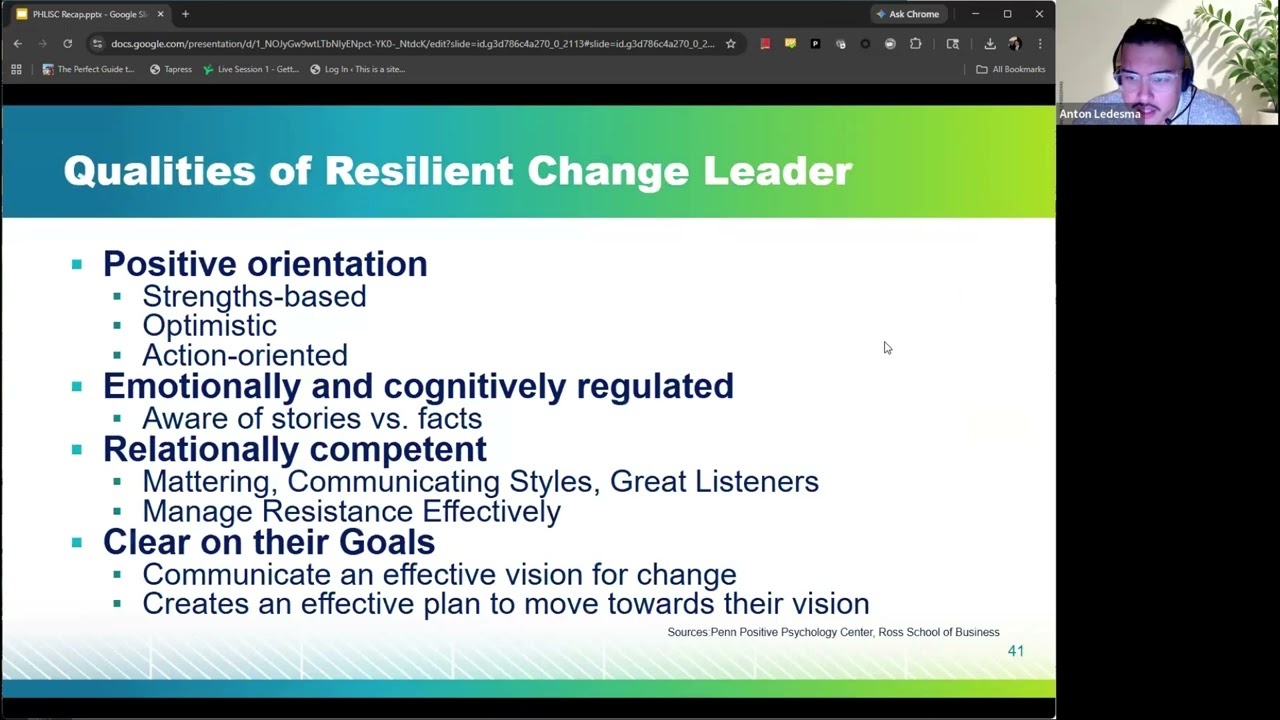Click 'Creates an effective plan' bullet
Image resolution: width=1280 pixels, height=720 pixels.
[505, 604]
